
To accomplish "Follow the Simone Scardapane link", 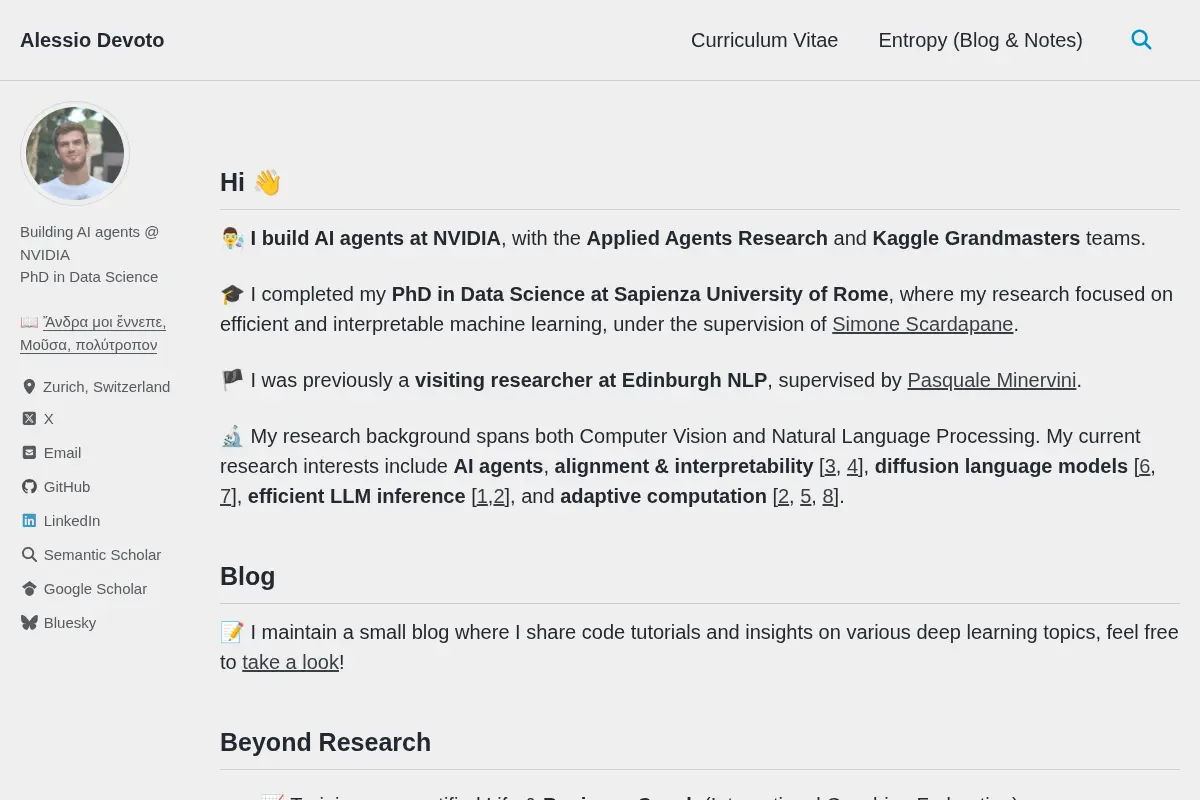I will click(x=922, y=324).
